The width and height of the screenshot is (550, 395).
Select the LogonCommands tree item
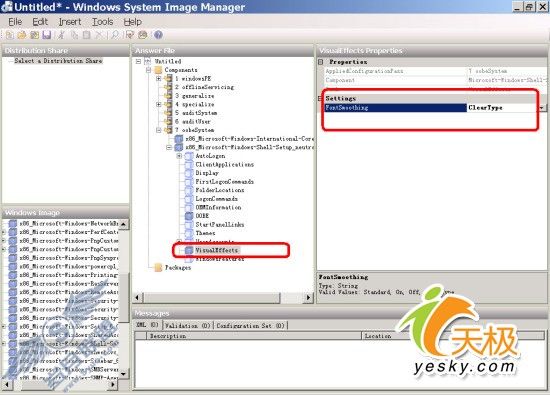pyautogui.click(x=216, y=199)
